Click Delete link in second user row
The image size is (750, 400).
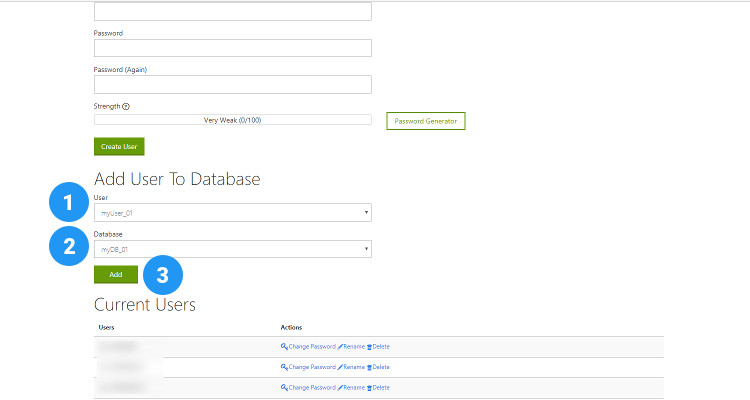[381, 367]
